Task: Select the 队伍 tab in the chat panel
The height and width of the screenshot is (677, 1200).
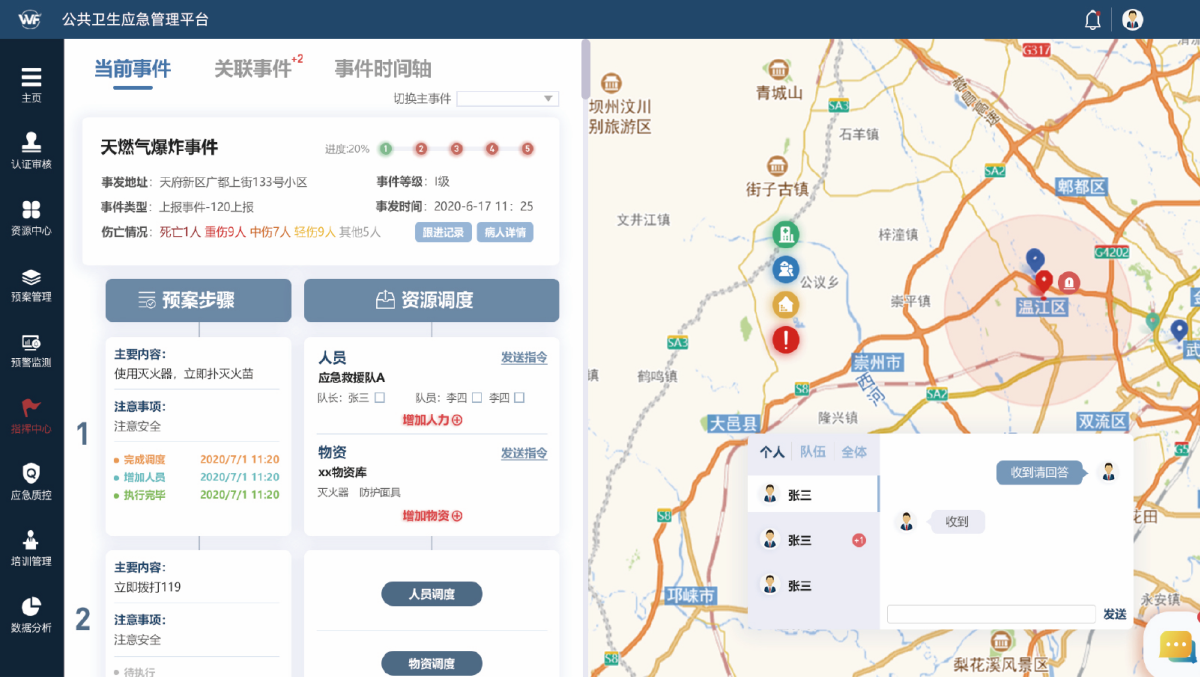Action: pos(813,452)
